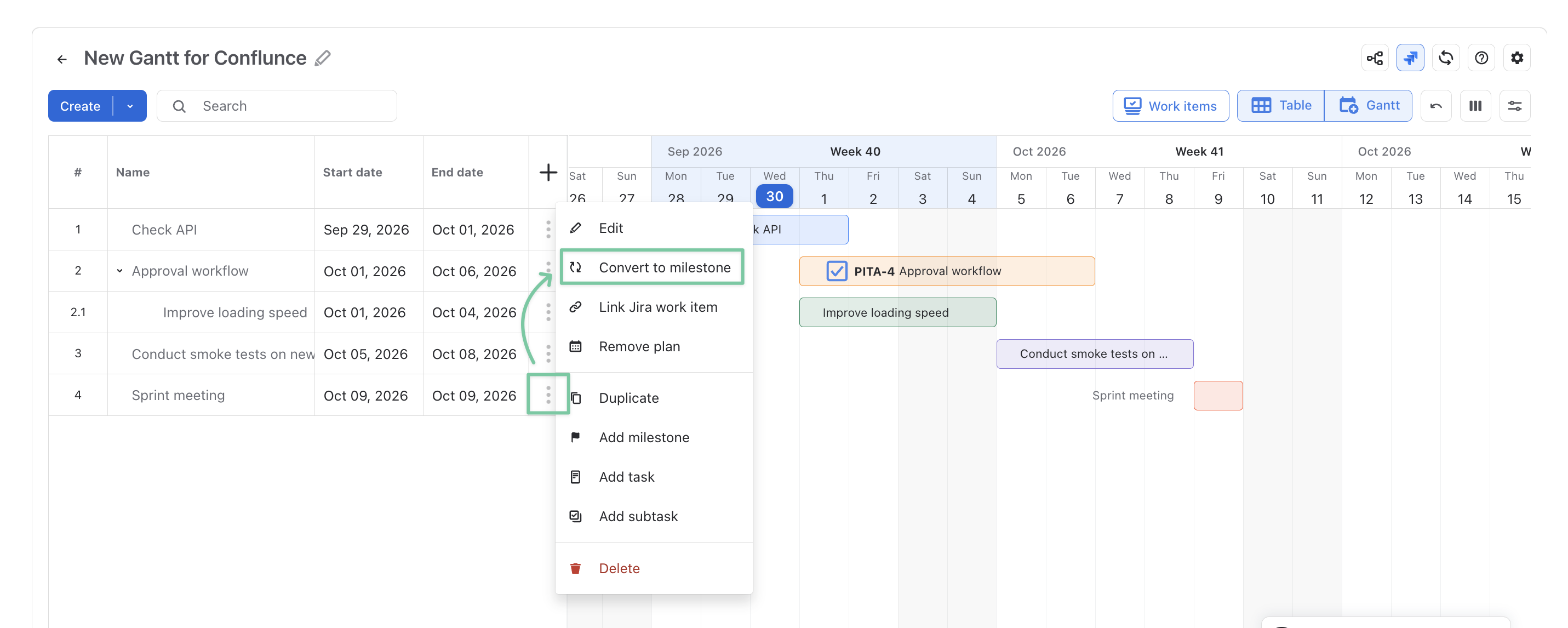Viewport: 1568px width, 628px height.
Task: Click the pink Sprint meeting bar
Action: click(1218, 395)
